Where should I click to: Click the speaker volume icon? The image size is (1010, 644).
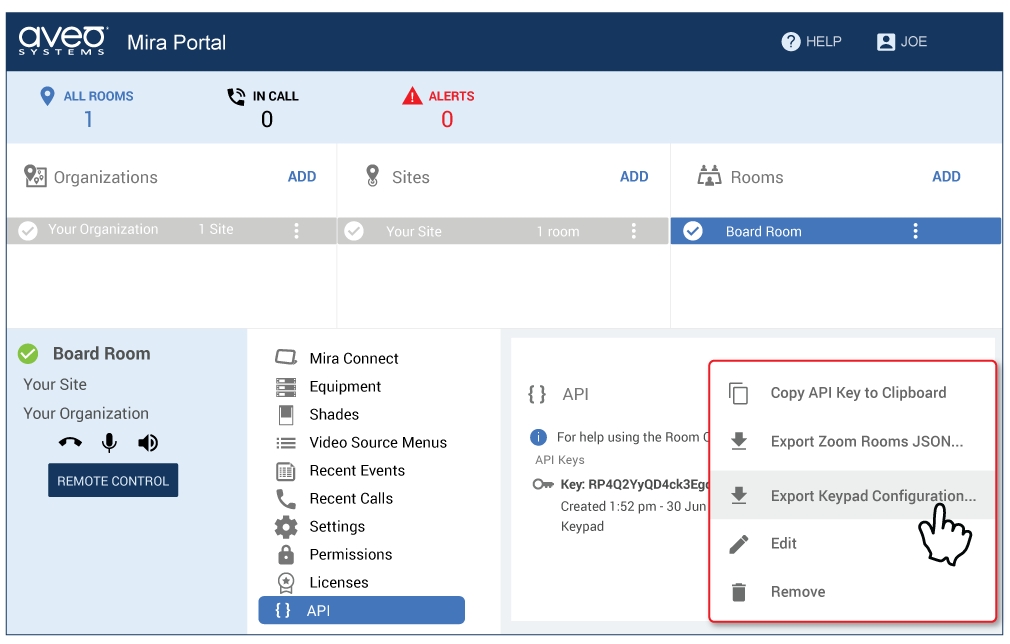pyautogui.click(x=148, y=443)
